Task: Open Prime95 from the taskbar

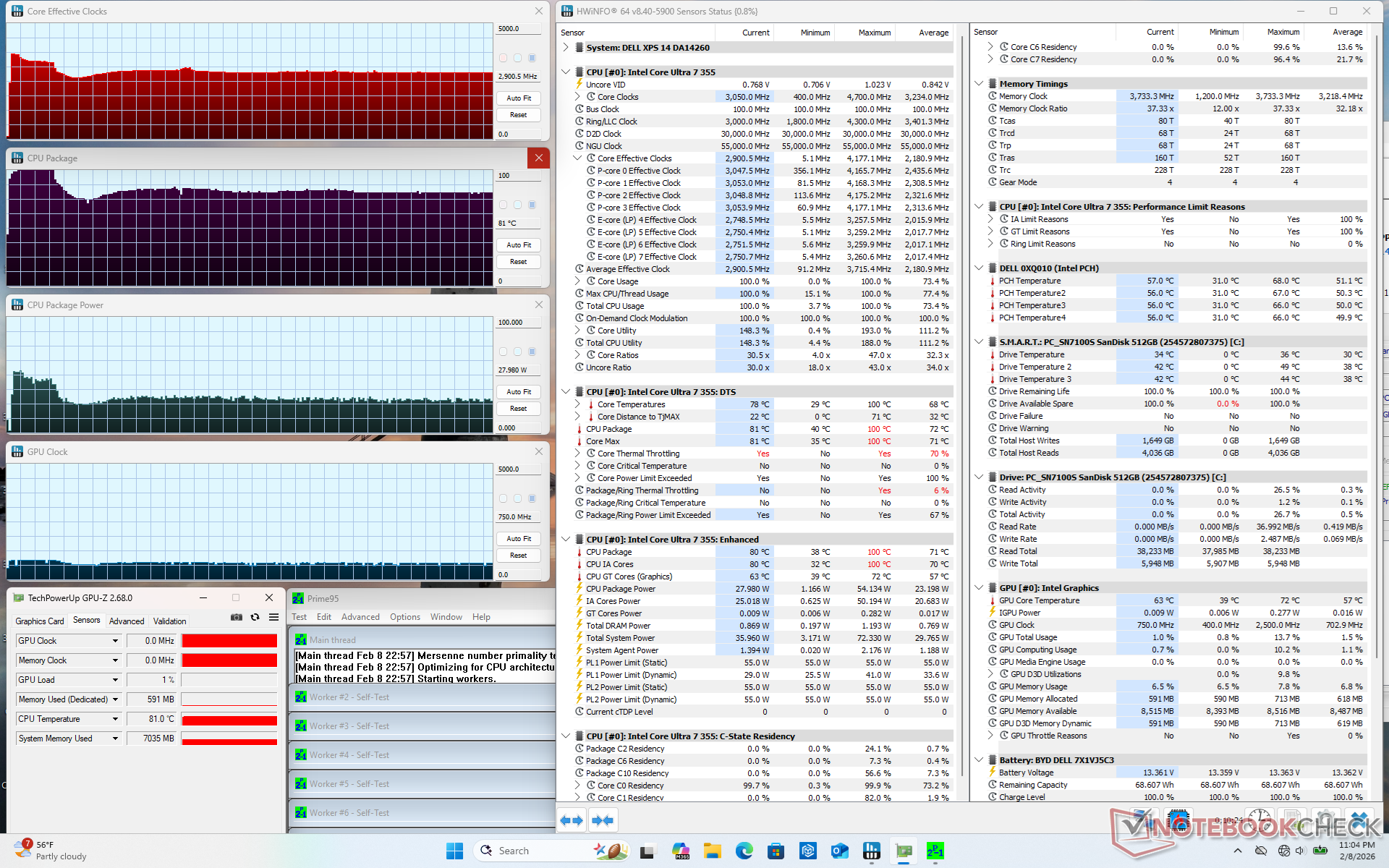Action: pyautogui.click(x=935, y=851)
